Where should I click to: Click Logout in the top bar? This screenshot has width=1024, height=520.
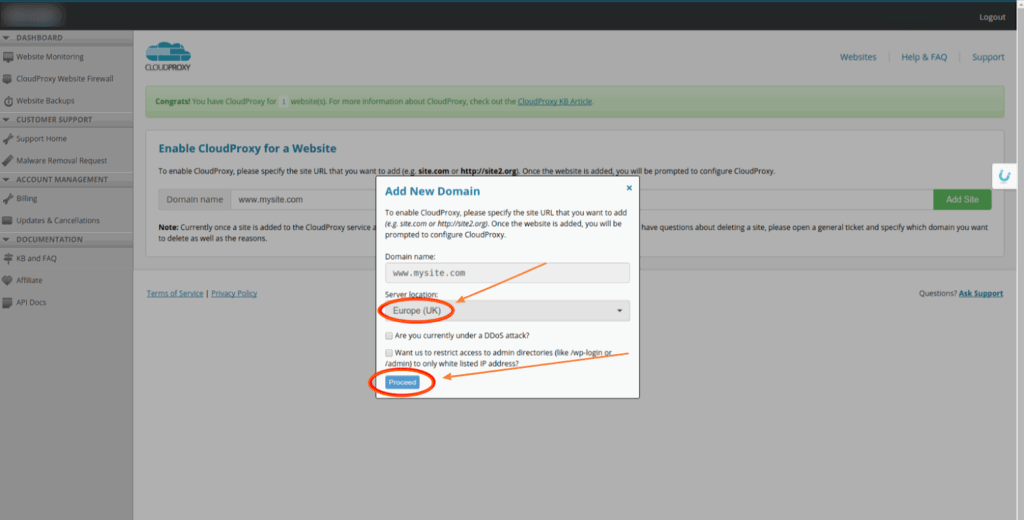pyautogui.click(x=992, y=17)
